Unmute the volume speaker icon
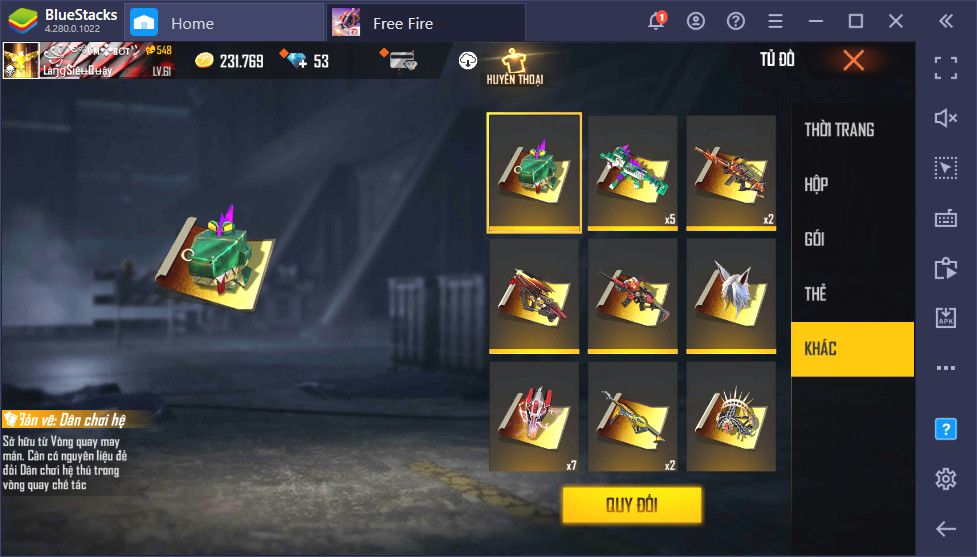 click(x=946, y=118)
